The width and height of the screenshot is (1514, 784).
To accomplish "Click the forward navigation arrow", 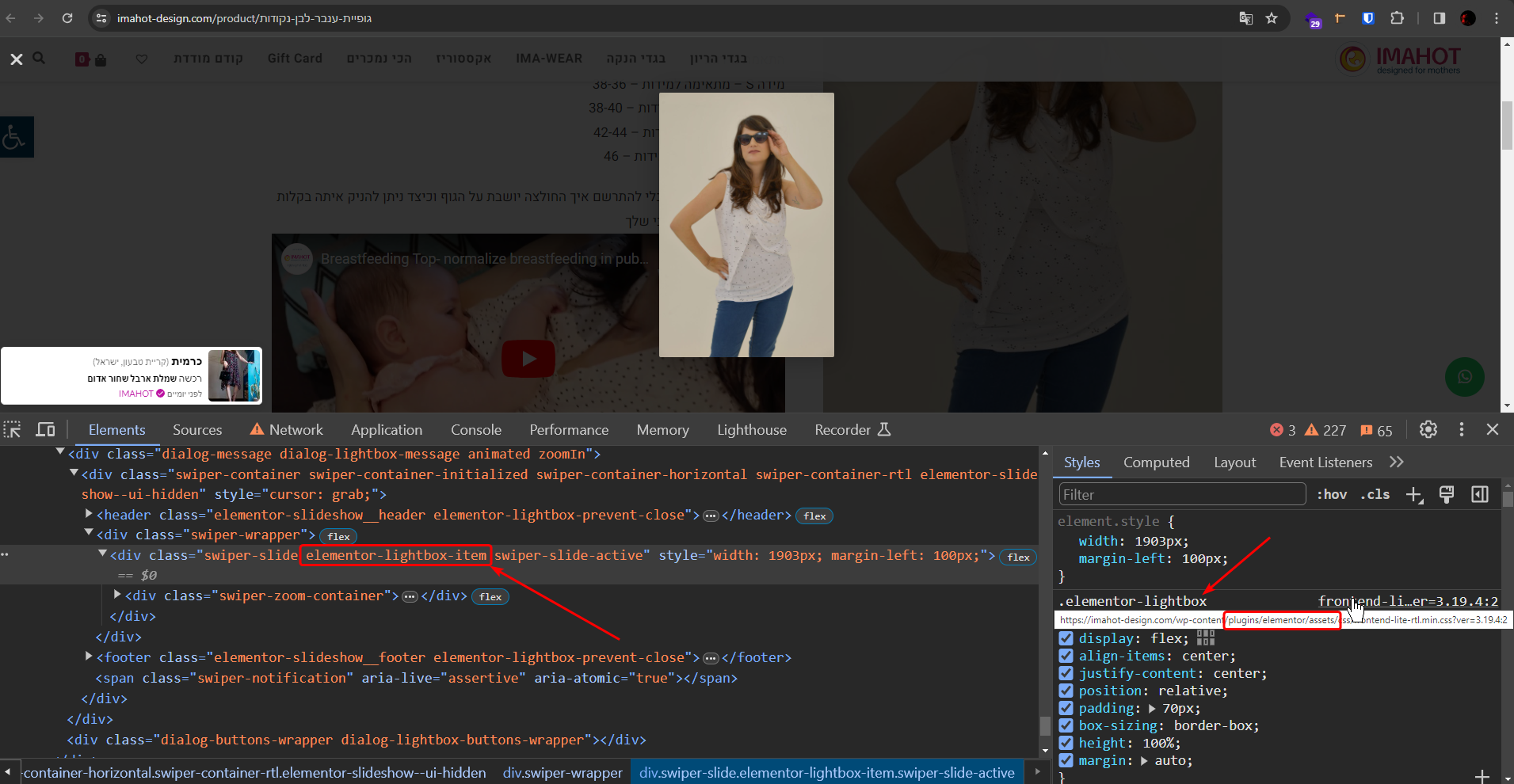I will [x=38, y=18].
